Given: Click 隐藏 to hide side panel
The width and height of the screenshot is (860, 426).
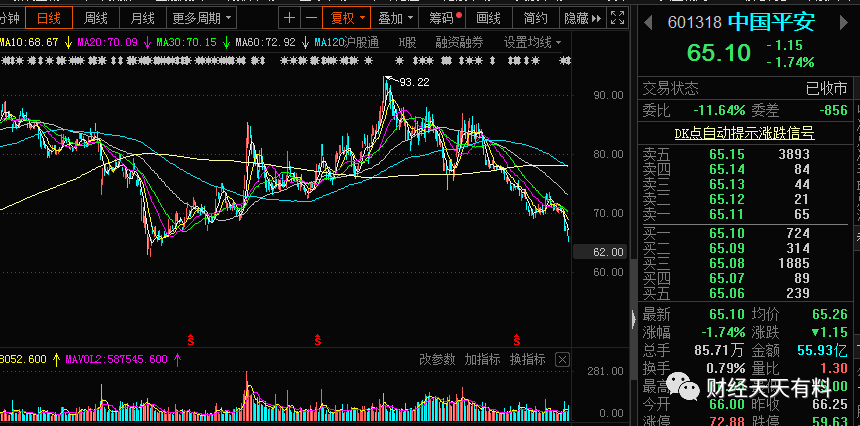Looking at the screenshot, I should coord(582,18).
